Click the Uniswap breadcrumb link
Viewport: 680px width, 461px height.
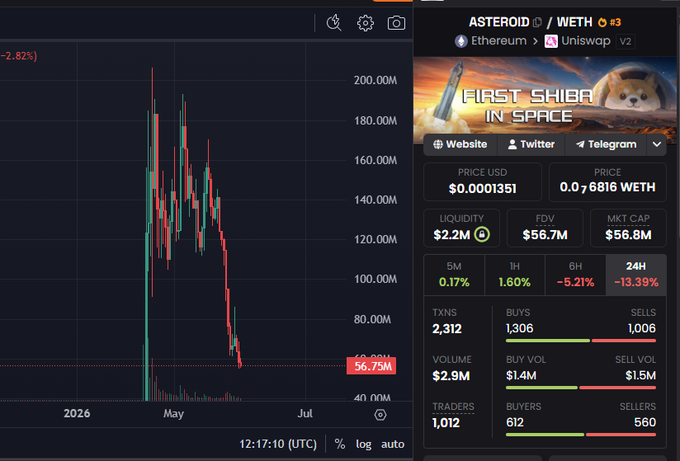click(x=586, y=41)
